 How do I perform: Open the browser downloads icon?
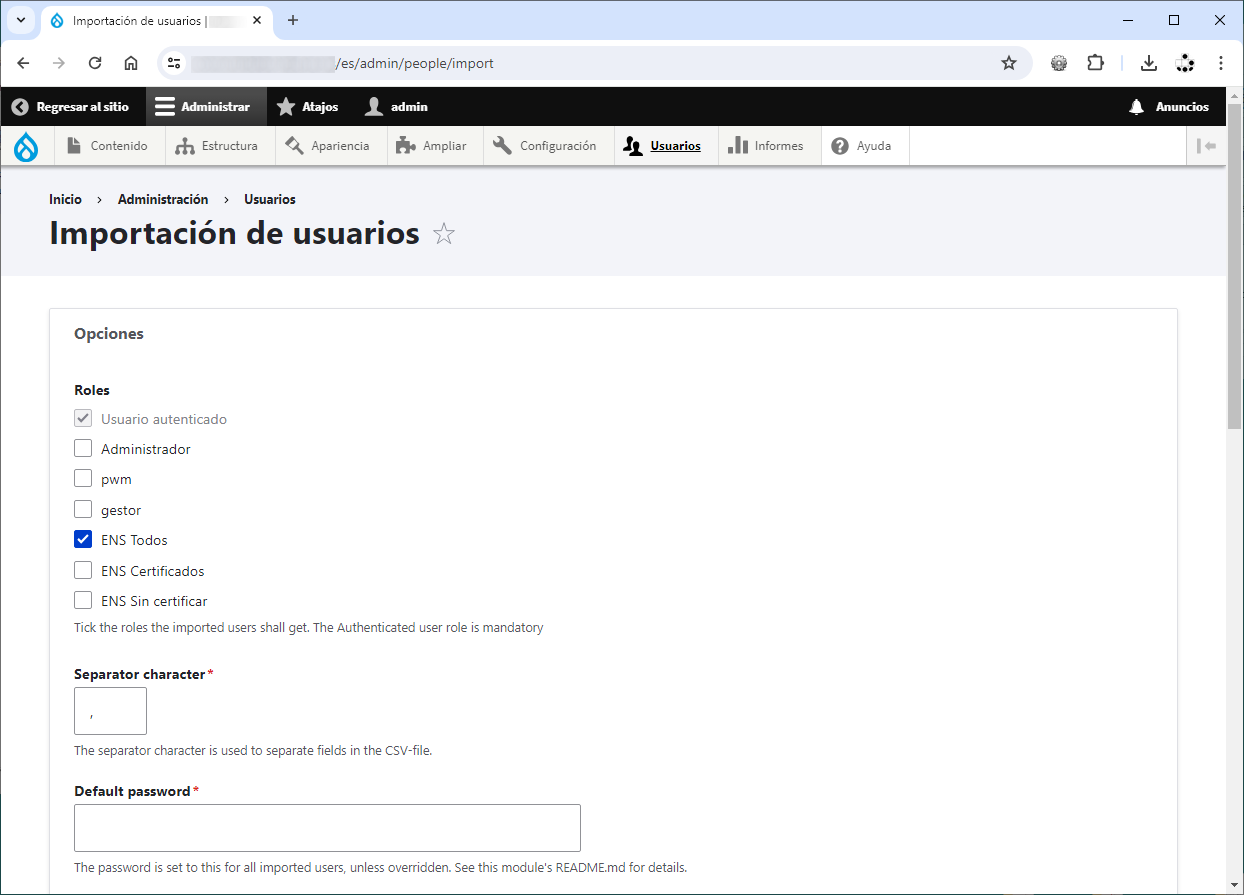click(1149, 63)
